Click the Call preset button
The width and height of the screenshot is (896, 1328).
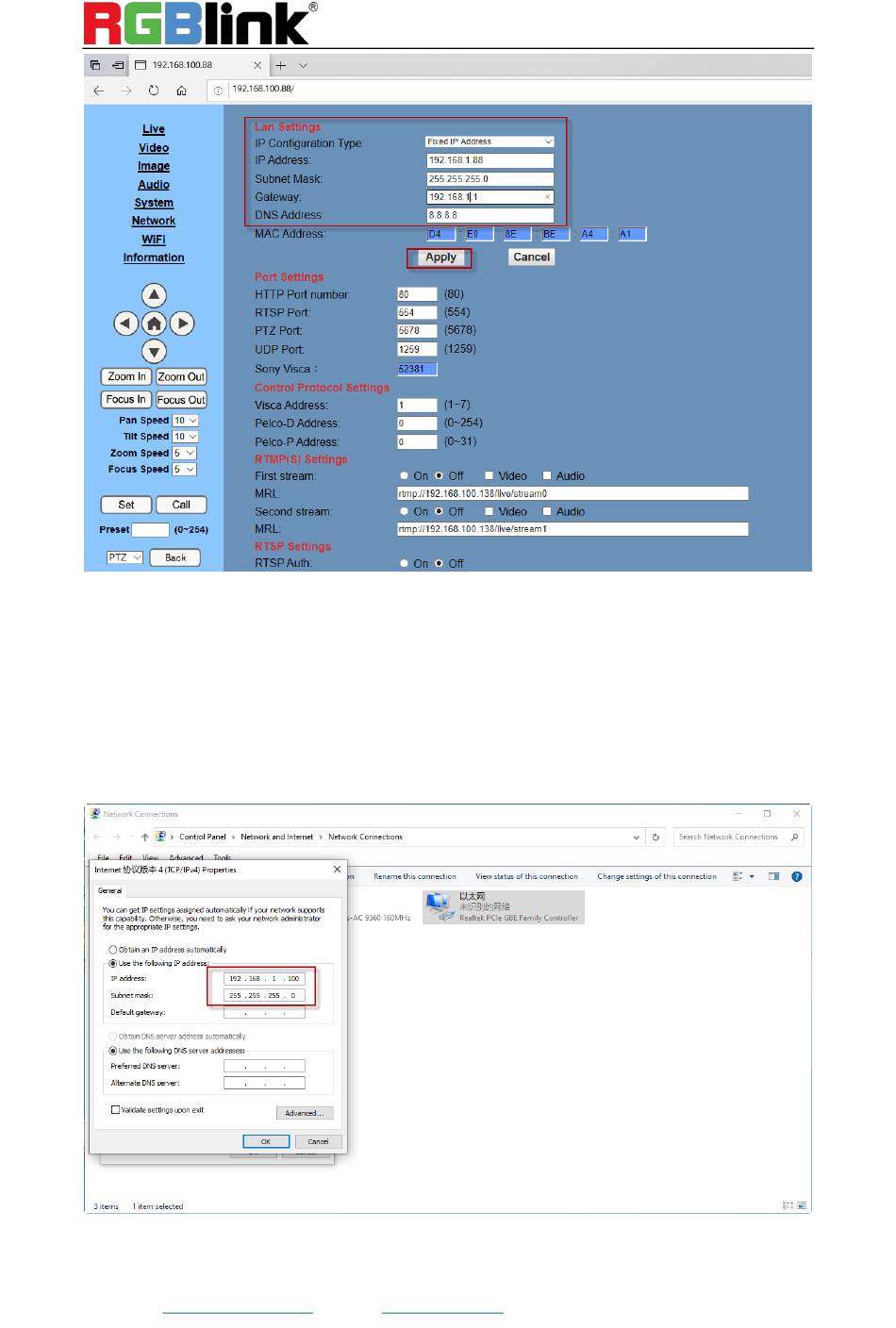[181, 505]
